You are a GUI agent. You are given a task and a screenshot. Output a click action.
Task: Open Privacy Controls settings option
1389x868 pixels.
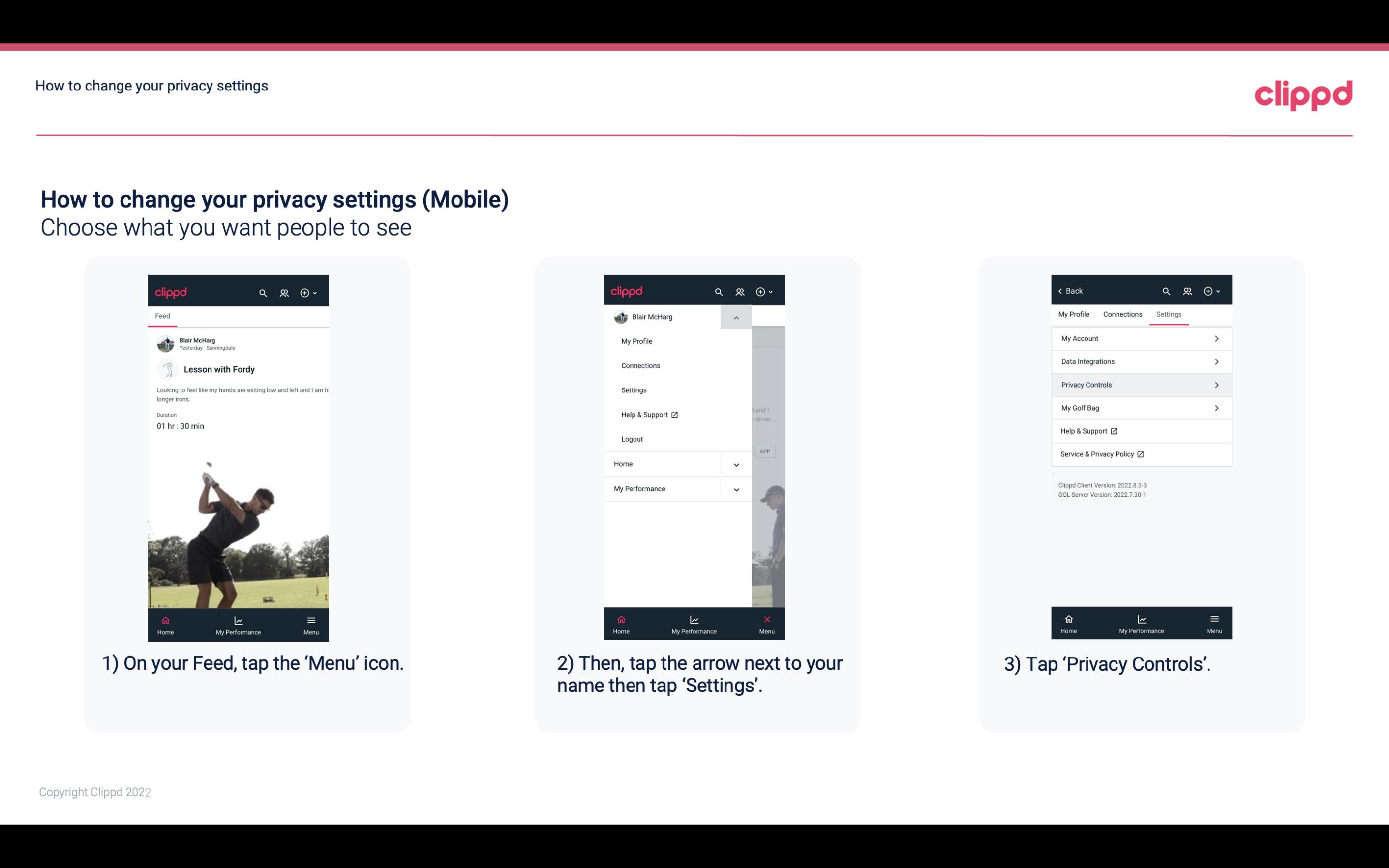click(x=1140, y=384)
